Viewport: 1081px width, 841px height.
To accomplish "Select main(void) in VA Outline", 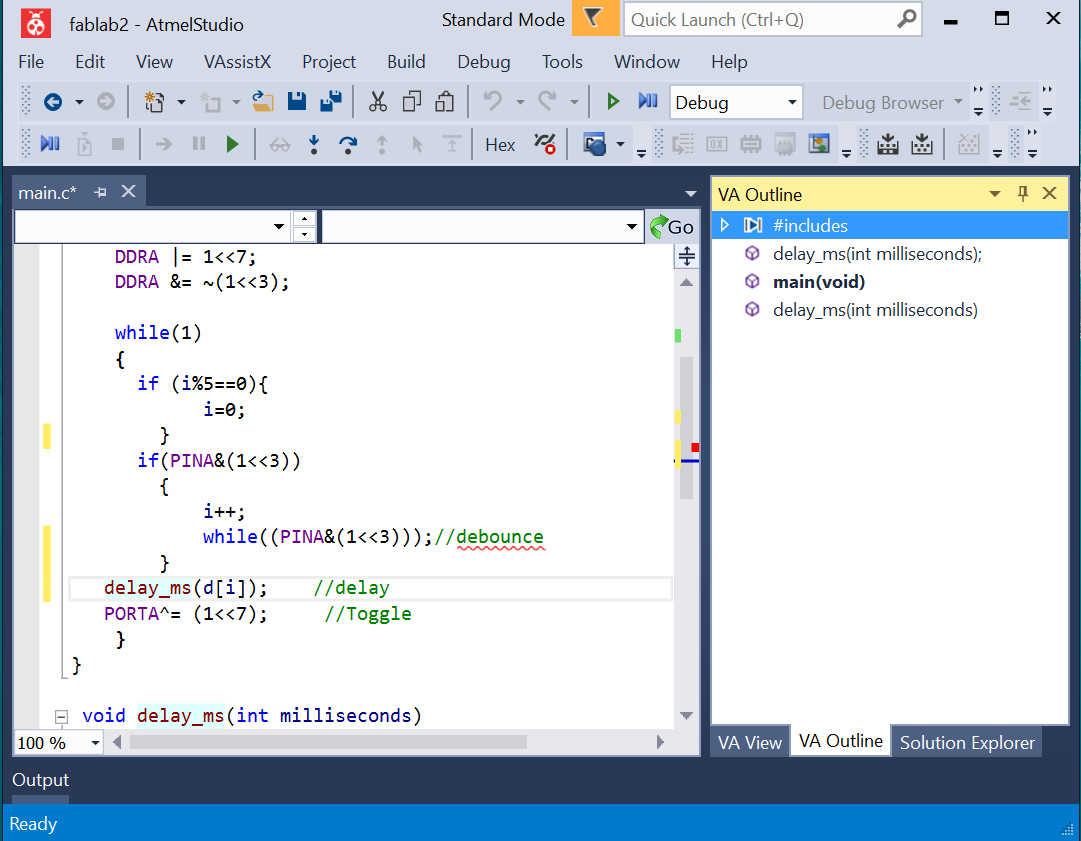I will pos(818,282).
